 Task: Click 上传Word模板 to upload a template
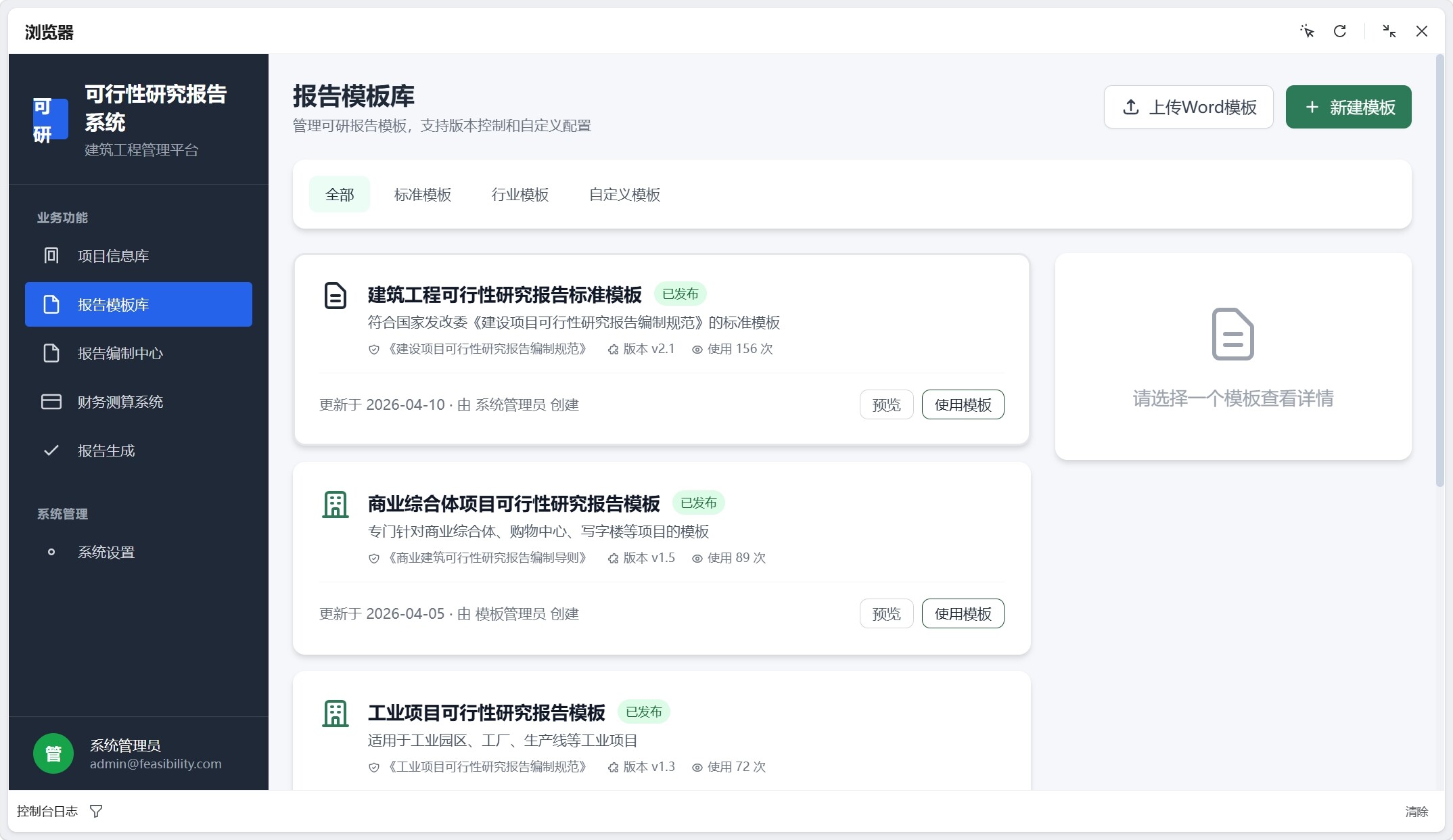click(1189, 107)
